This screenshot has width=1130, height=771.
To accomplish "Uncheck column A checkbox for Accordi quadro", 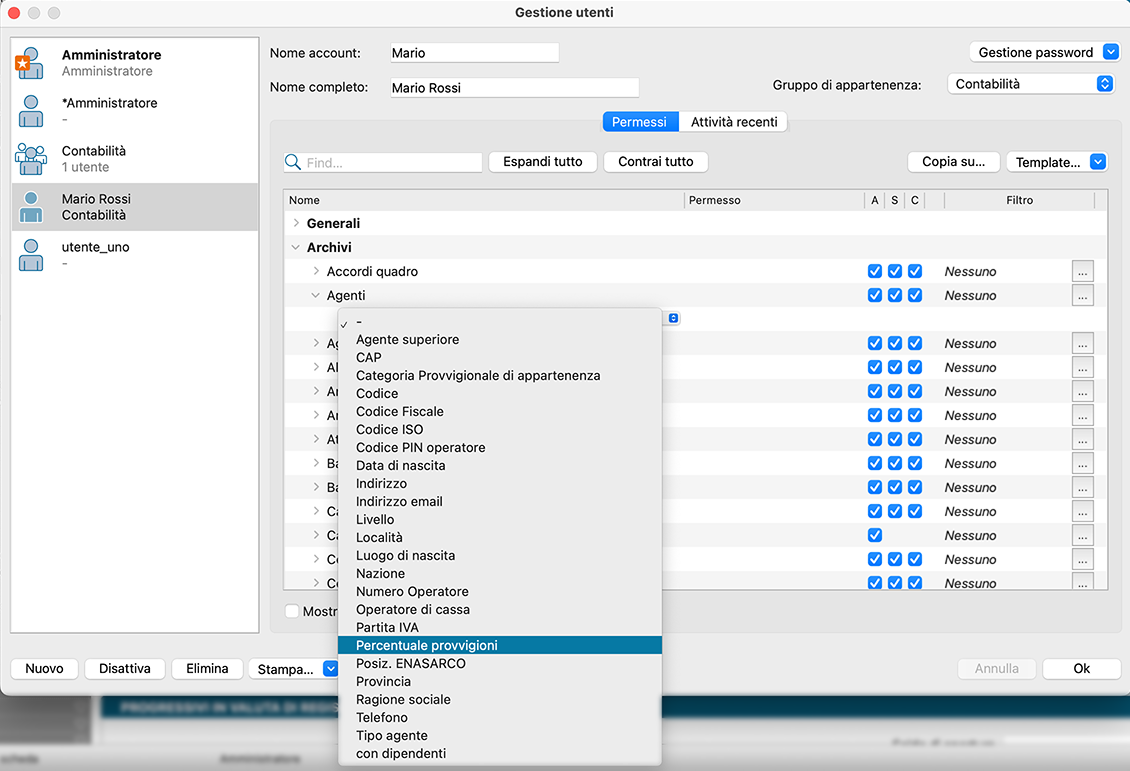I will [x=875, y=271].
